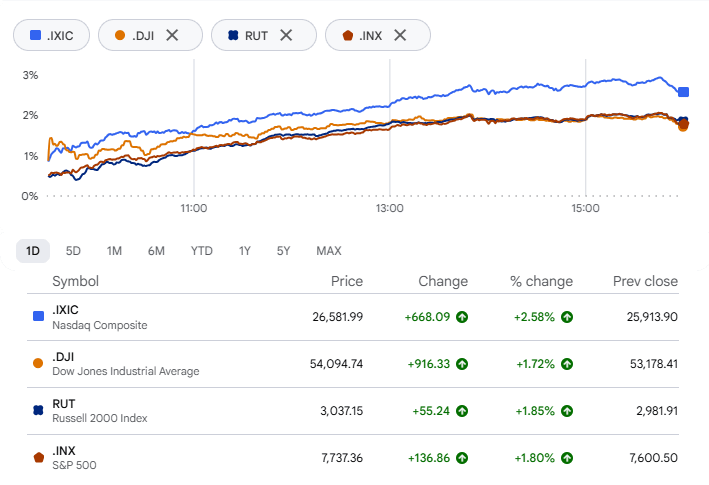
Task: Switch to the 5D time range
Action: 73,251
